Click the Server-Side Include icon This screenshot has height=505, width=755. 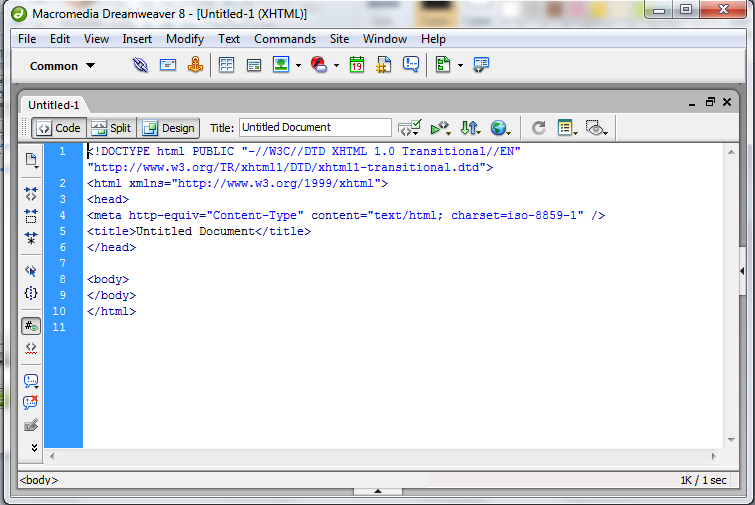pos(384,65)
